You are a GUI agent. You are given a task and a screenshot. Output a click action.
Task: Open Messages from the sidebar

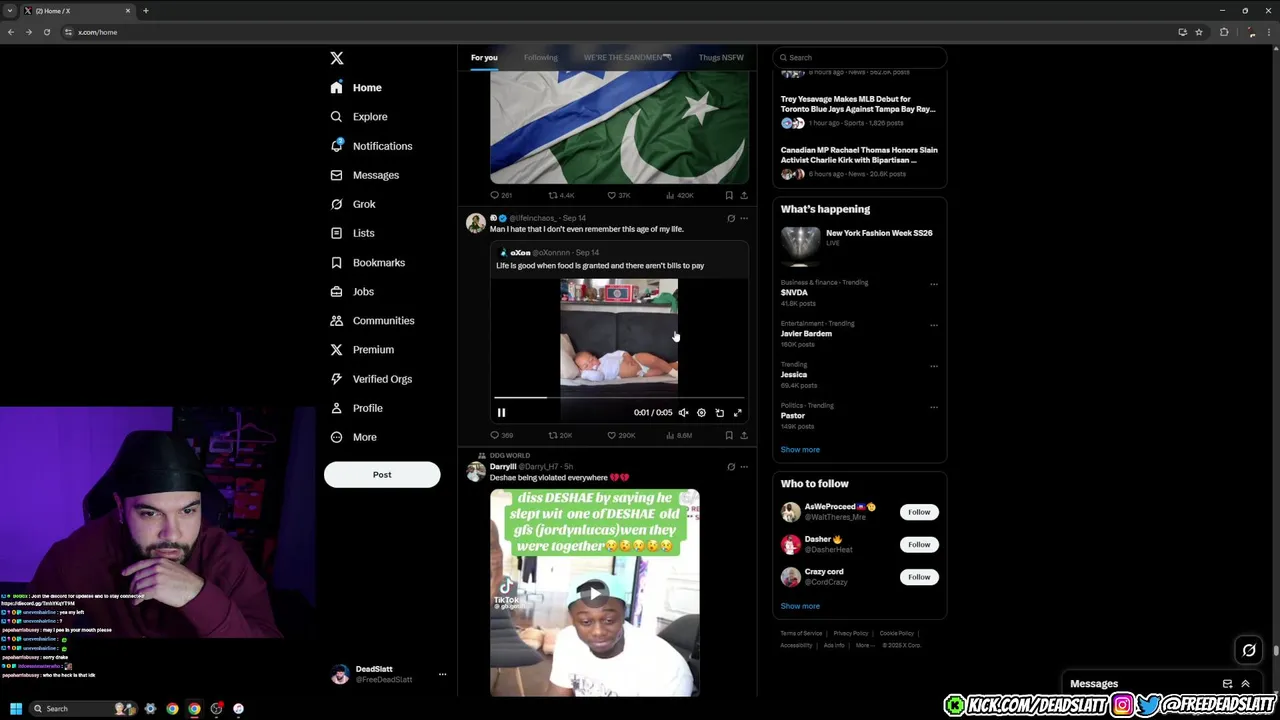pos(365,175)
